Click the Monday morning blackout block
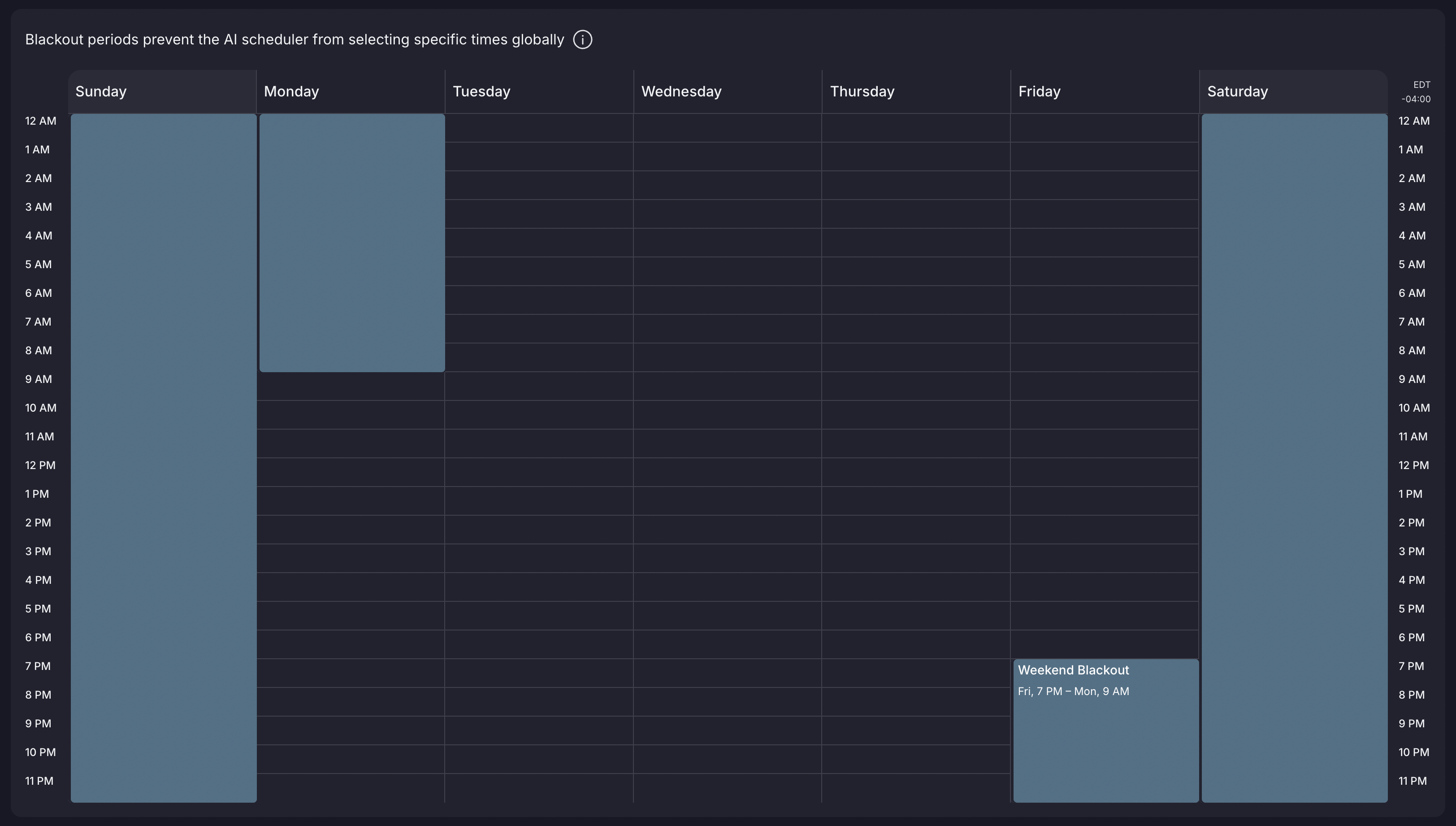The height and width of the screenshot is (826, 1456). [351, 243]
